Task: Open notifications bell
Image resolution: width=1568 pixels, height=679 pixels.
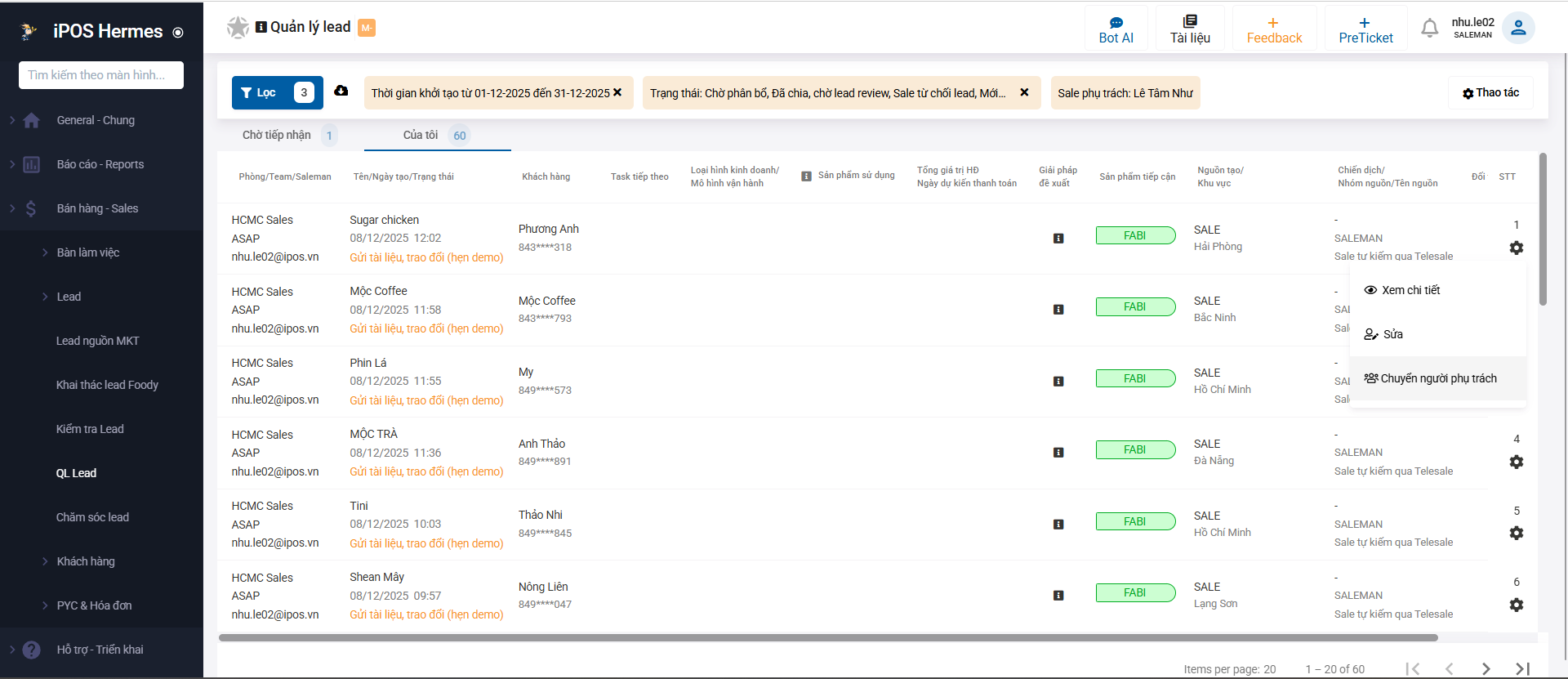Action: coord(1429,29)
